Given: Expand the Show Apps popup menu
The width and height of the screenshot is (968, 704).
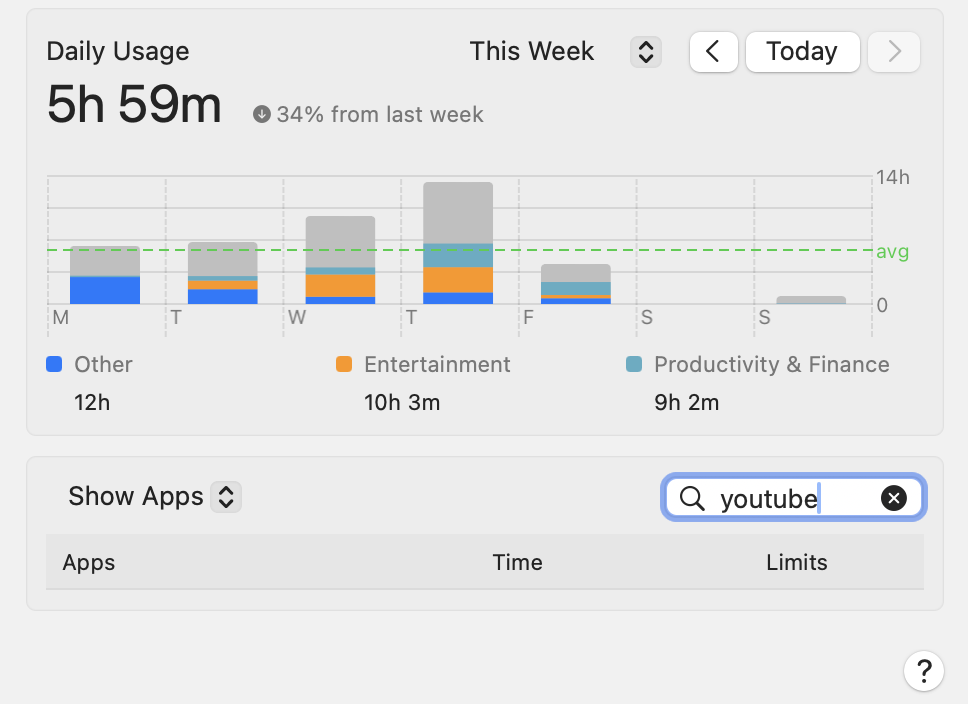Looking at the screenshot, I should pyautogui.click(x=154, y=496).
